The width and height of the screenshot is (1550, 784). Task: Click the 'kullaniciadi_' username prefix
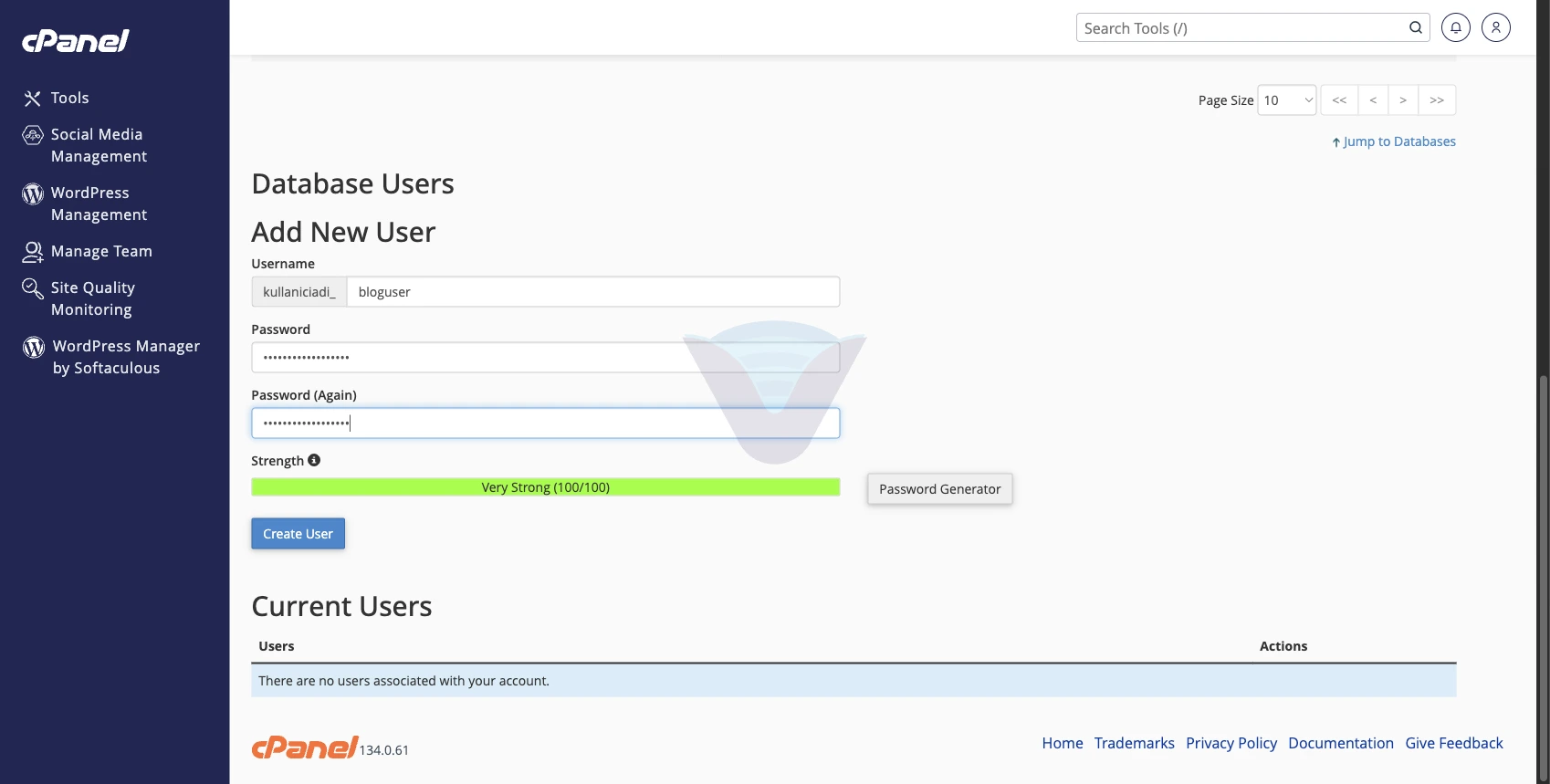tap(299, 292)
